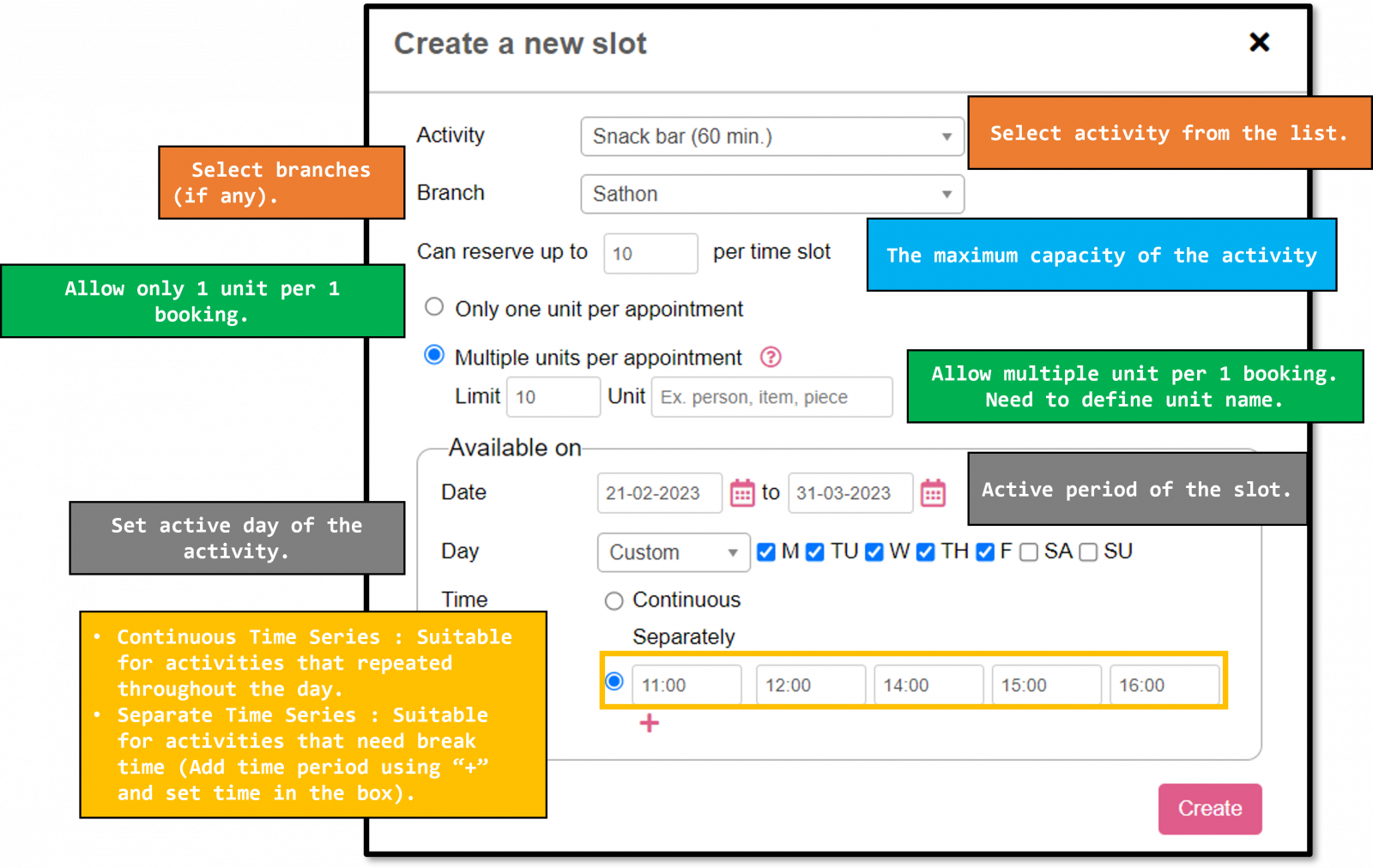Open the end date calendar picker icon
This screenshot has width=1373, height=868.
point(933,493)
